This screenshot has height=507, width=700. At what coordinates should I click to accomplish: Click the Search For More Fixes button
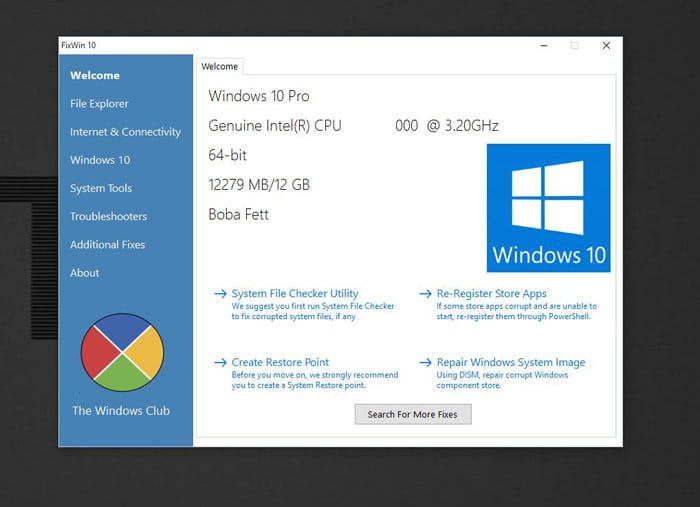click(x=413, y=414)
